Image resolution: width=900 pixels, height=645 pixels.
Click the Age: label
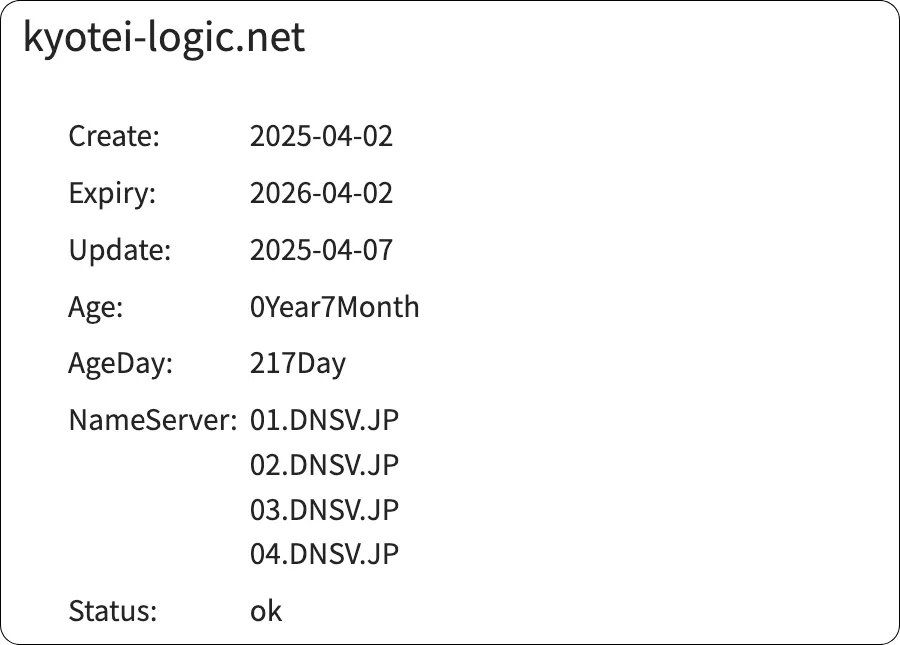[96, 307]
